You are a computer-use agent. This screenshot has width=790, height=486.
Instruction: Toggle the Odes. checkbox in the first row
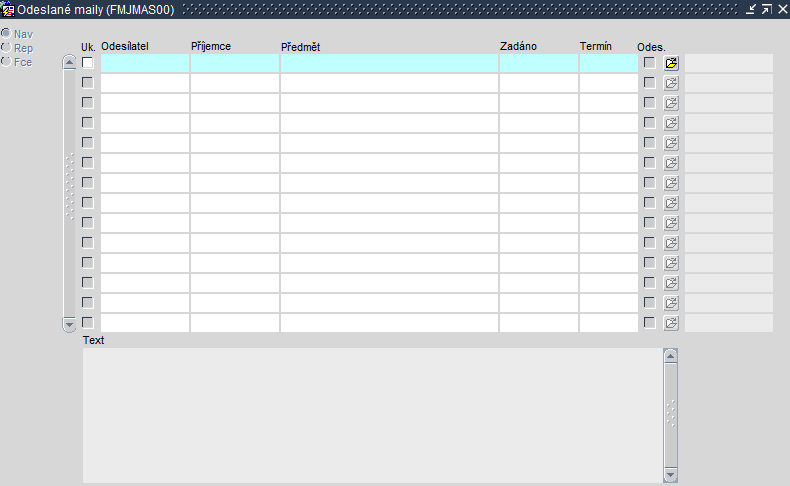(x=649, y=62)
